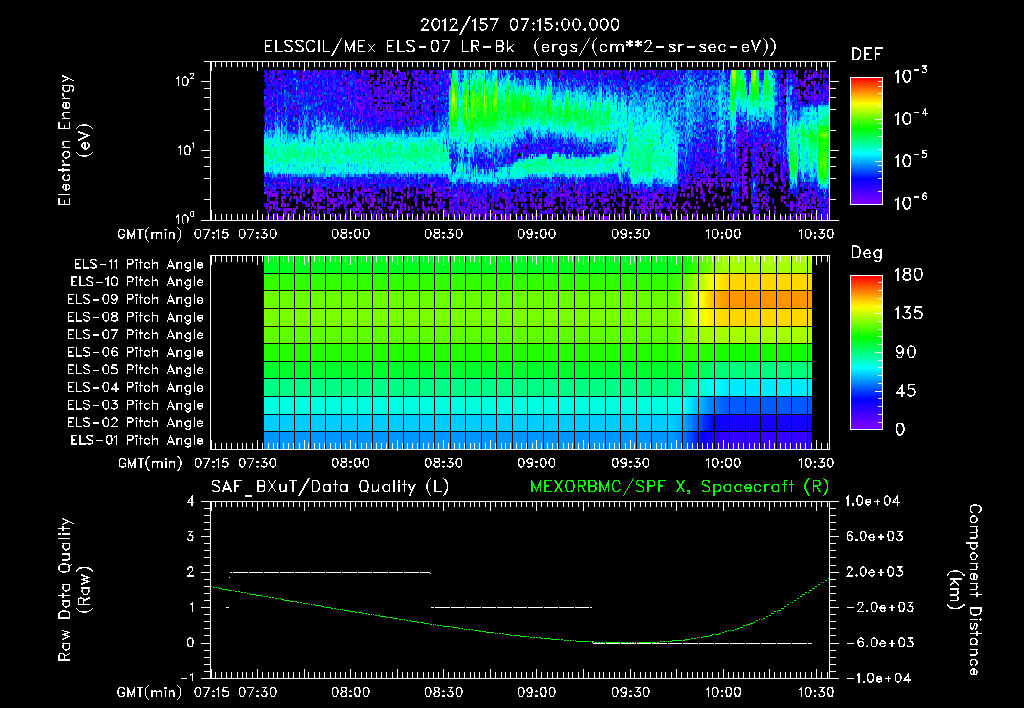Click the 135 value on Deg scale
This screenshot has width=1024, height=708.
click(x=908, y=314)
